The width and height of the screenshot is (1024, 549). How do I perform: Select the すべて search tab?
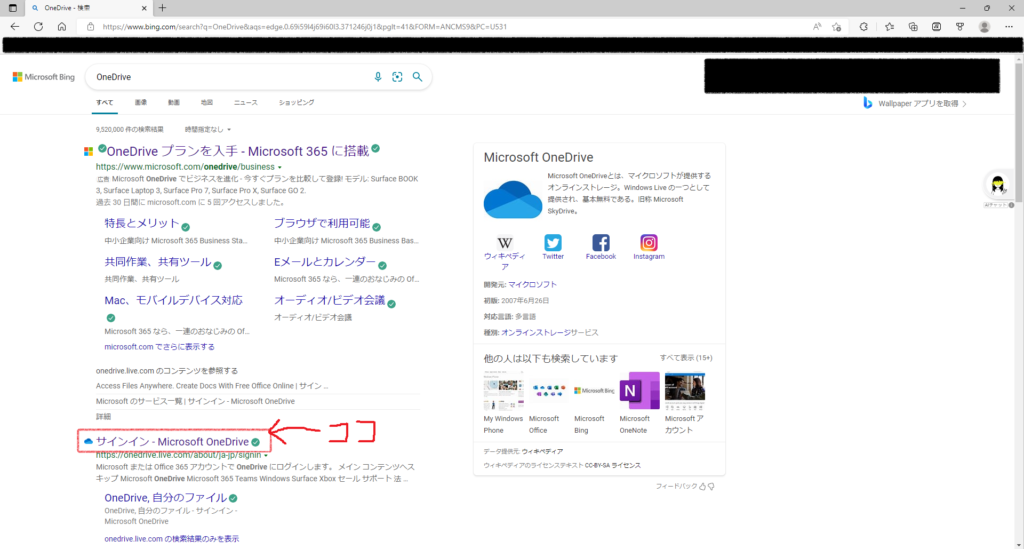tap(104, 102)
